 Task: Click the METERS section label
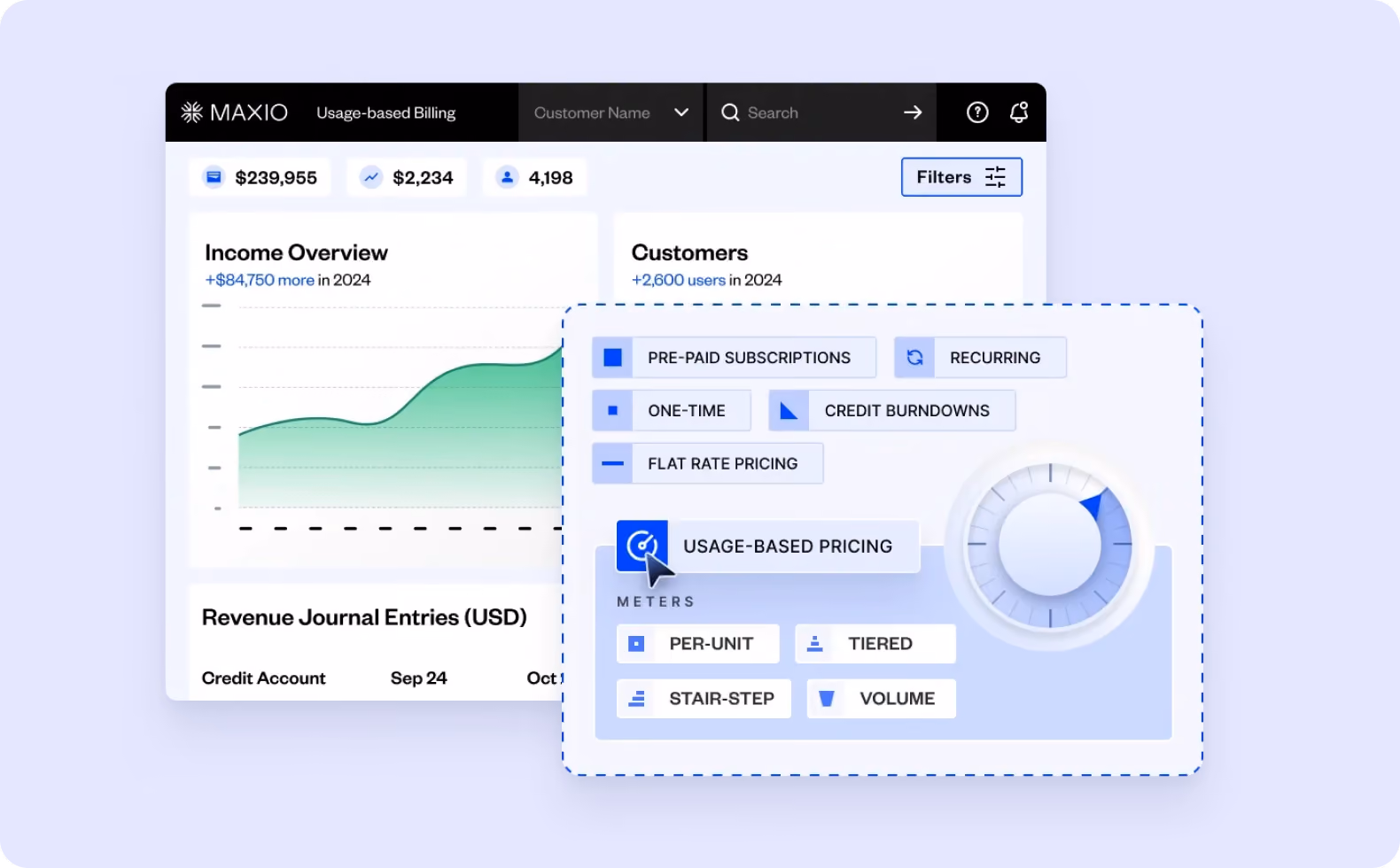[656, 601]
